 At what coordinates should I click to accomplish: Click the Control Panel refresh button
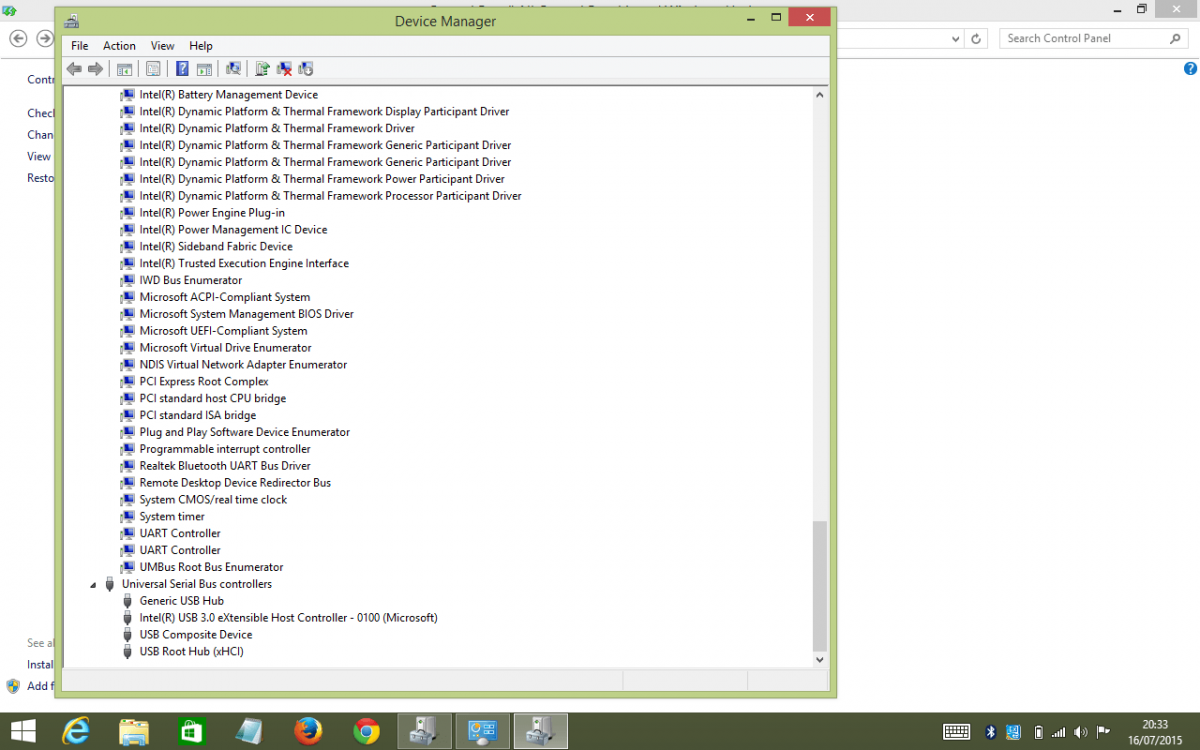(x=977, y=38)
